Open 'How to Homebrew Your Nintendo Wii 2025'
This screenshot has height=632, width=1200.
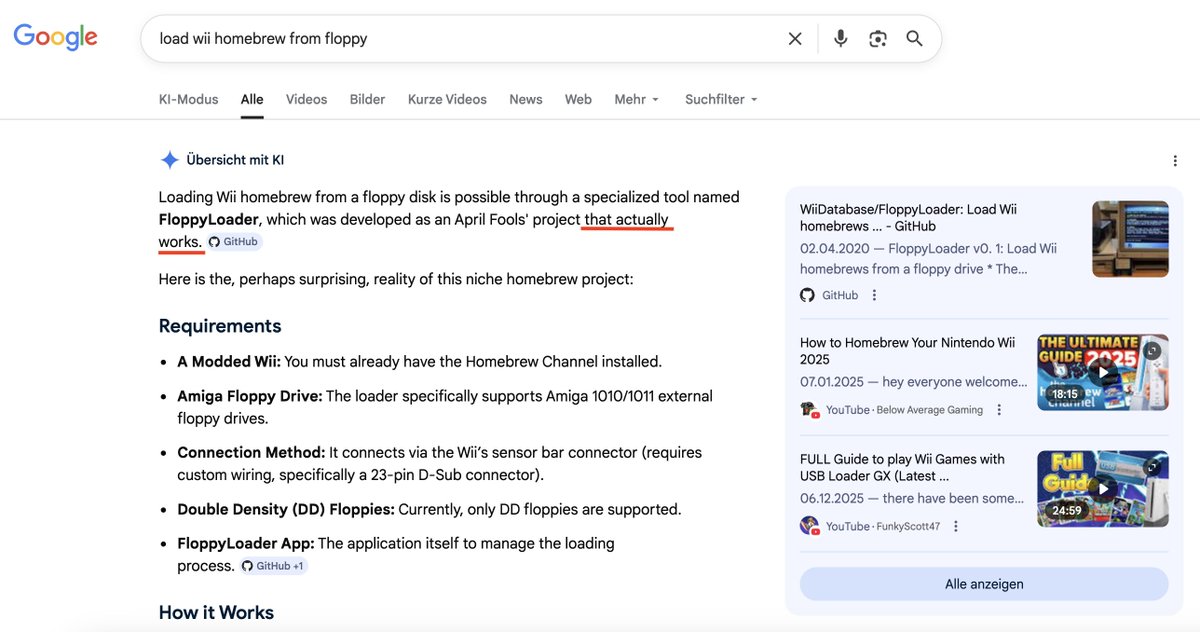click(907, 351)
